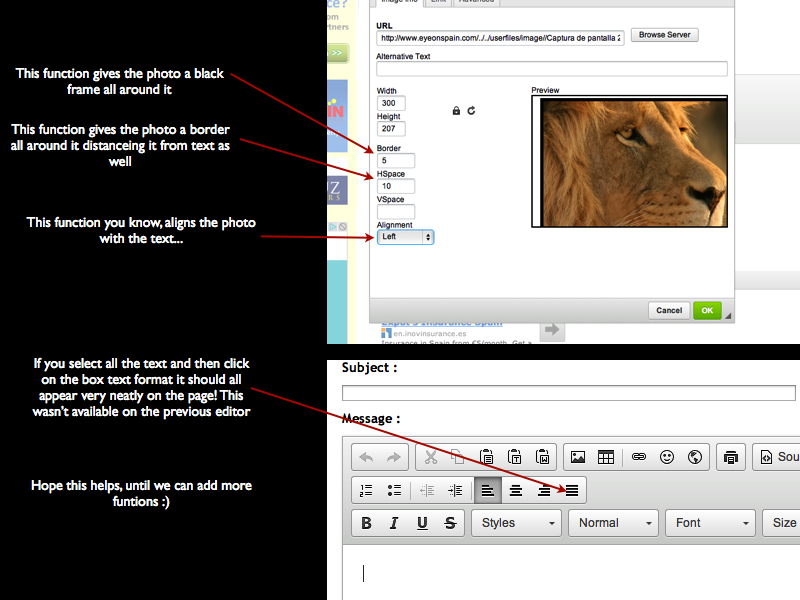Open the smiley emoticon picker
Viewport: 800px width, 600px height.
point(667,457)
